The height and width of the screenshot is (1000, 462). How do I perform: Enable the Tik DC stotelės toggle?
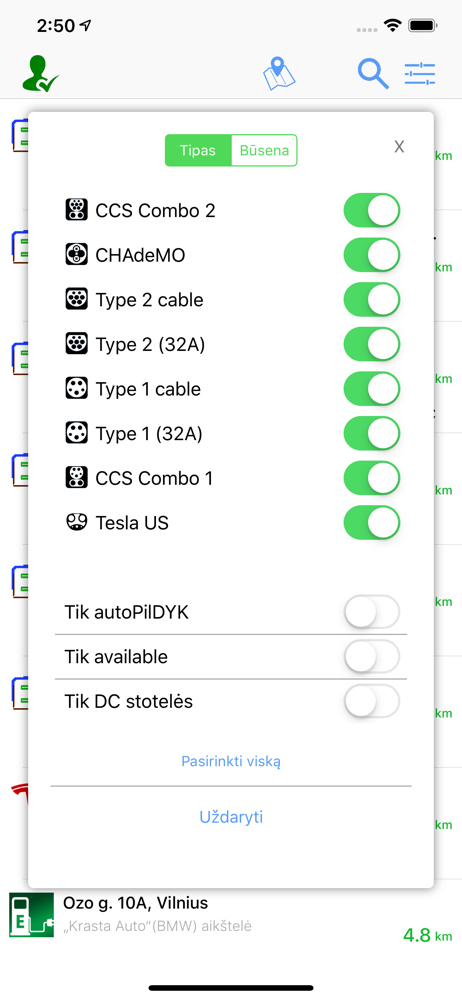click(x=372, y=702)
